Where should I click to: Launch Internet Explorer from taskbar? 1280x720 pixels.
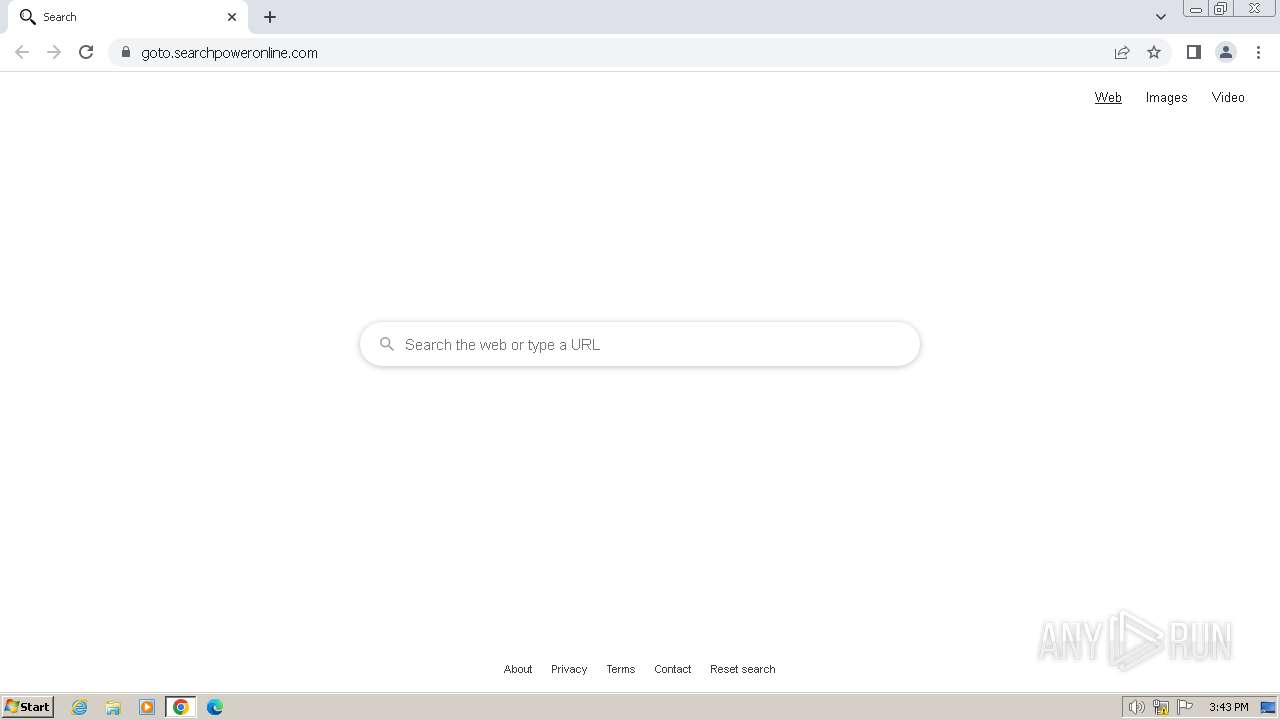coord(80,707)
